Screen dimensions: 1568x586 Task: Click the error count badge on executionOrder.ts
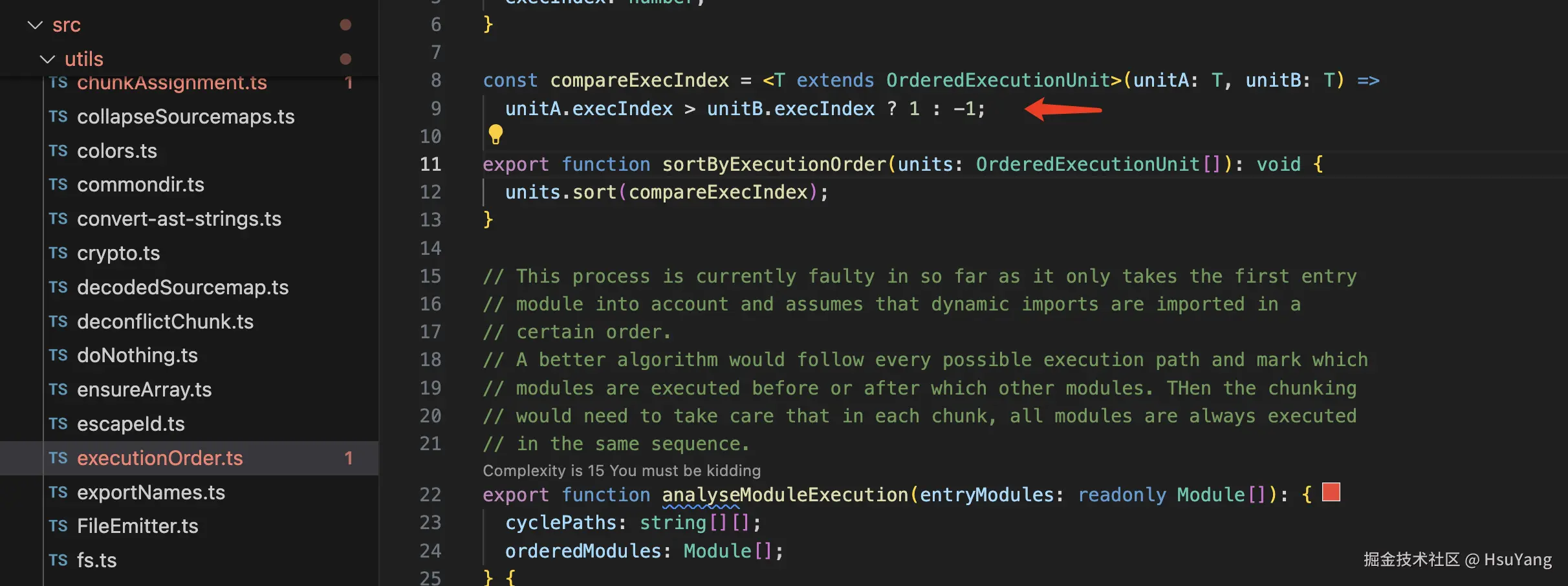(349, 458)
